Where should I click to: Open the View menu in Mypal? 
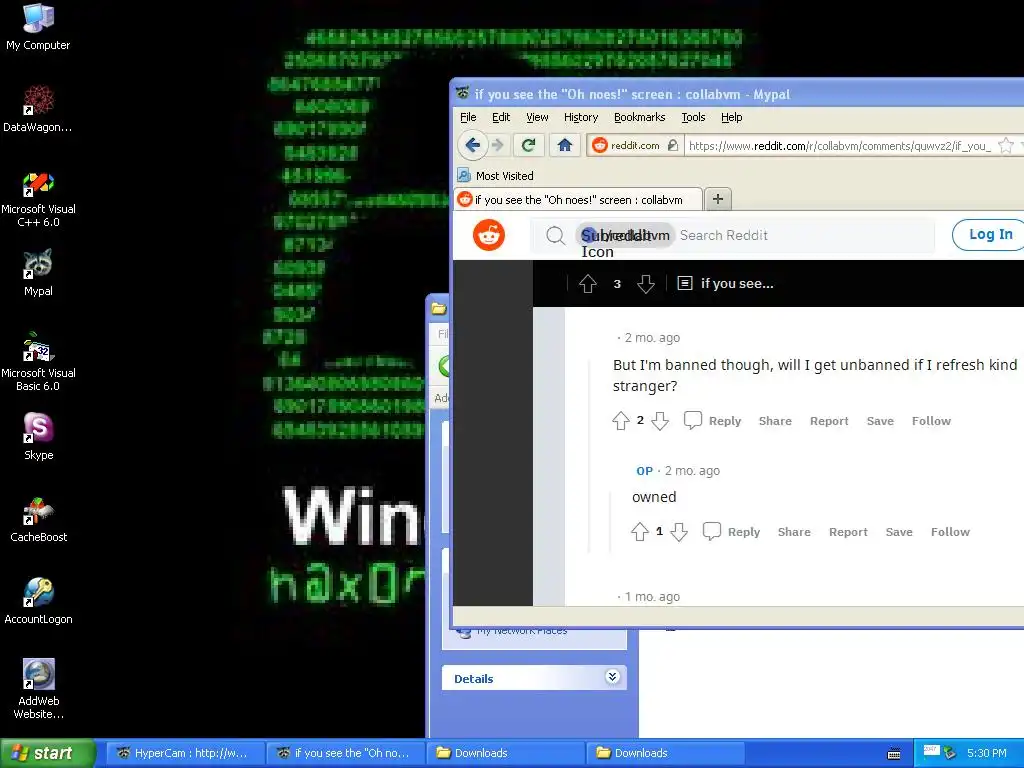point(537,117)
